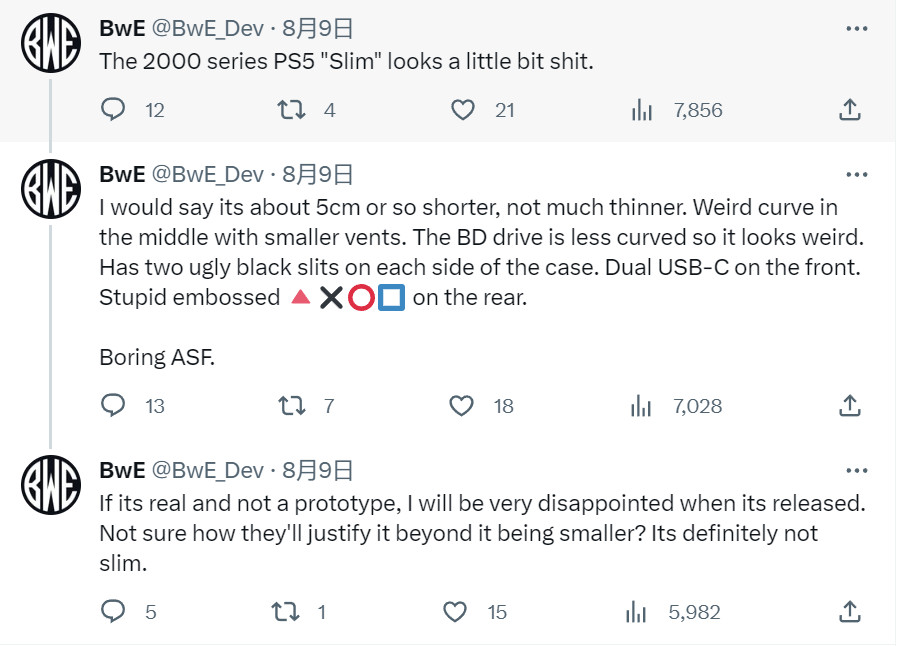
Task: Retweet the tweet with 7 retweets
Action: click(x=290, y=405)
